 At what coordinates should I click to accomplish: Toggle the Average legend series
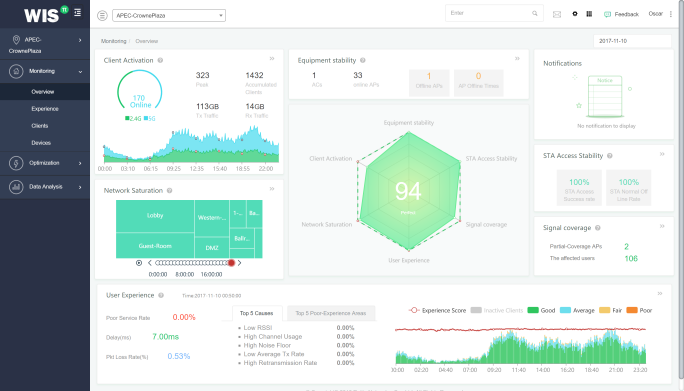[x=577, y=311]
